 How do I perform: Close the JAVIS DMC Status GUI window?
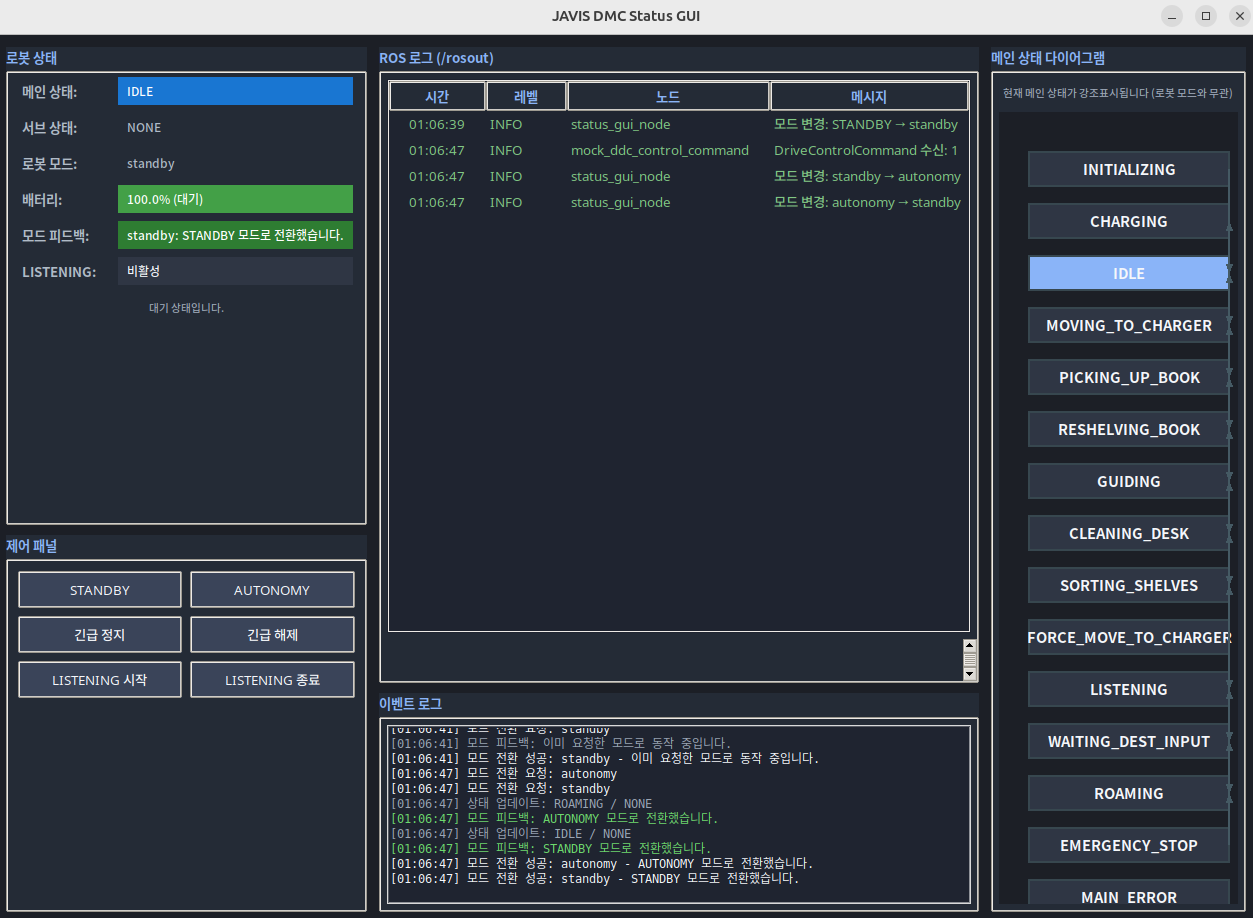tap(1239, 16)
